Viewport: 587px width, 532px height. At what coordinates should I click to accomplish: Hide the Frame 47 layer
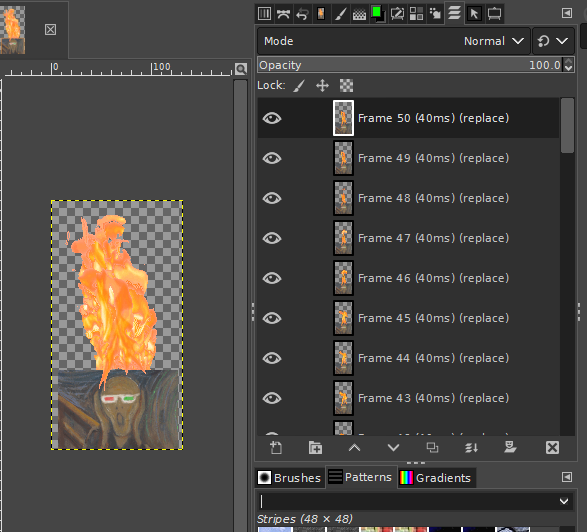point(272,238)
